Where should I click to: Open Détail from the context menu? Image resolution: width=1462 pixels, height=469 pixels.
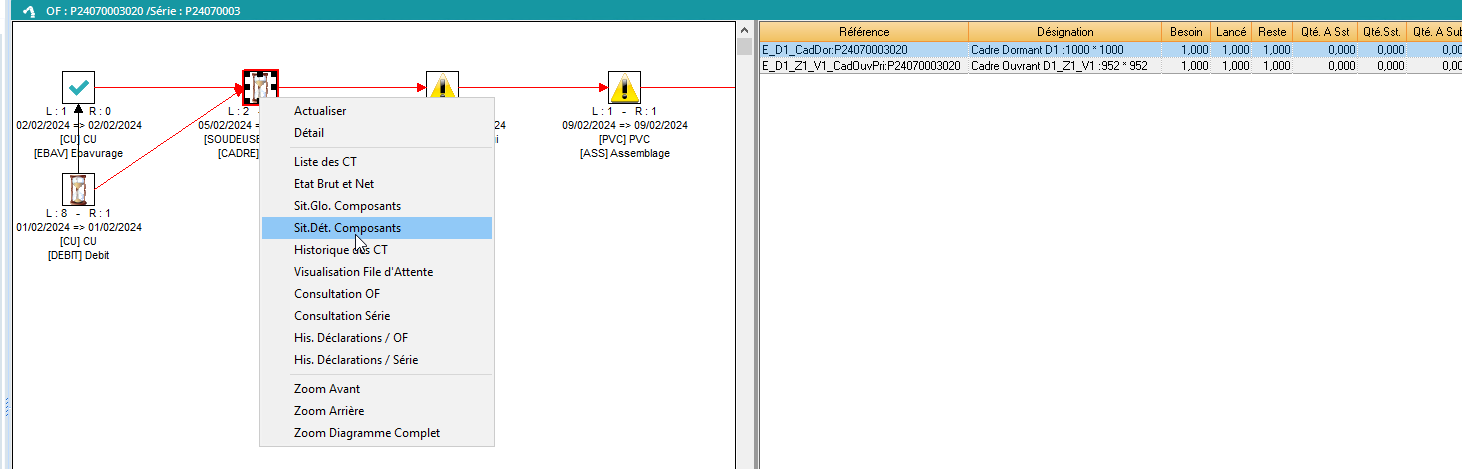pos(309,133)
